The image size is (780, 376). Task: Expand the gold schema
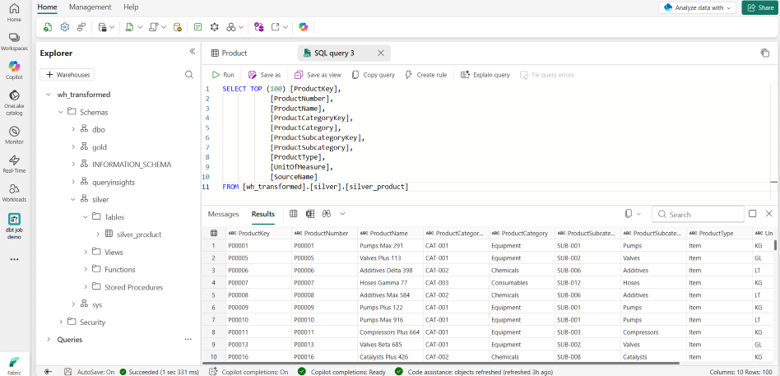[73, 147]
